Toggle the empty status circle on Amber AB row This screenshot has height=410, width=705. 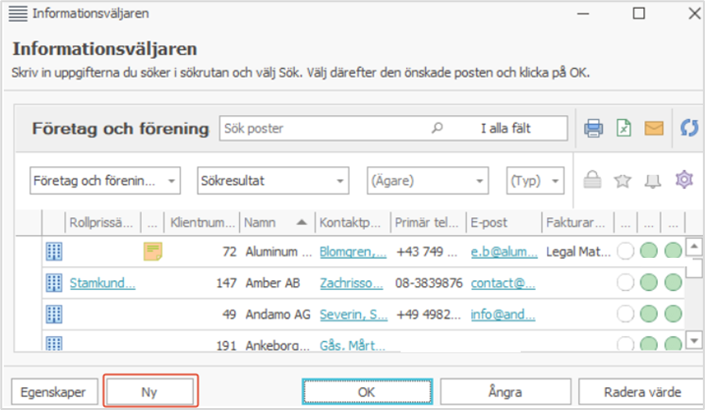pyautogui.click(x=627, y=283)
